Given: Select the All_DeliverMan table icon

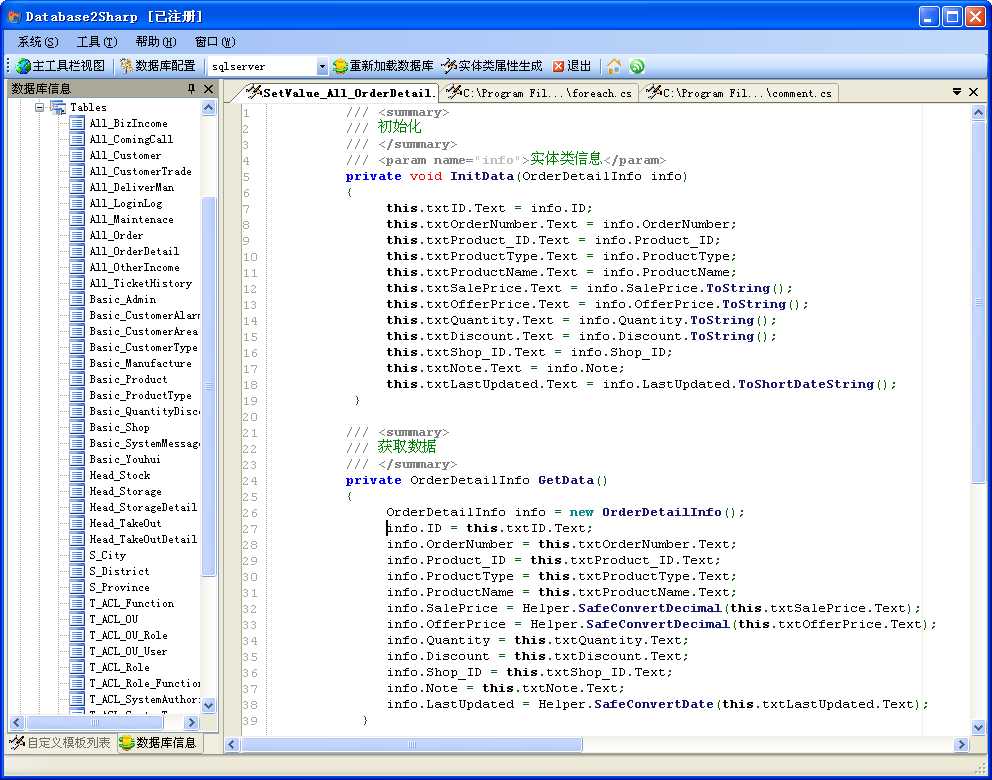Looking at the screenshot, I should click(77, 187).
